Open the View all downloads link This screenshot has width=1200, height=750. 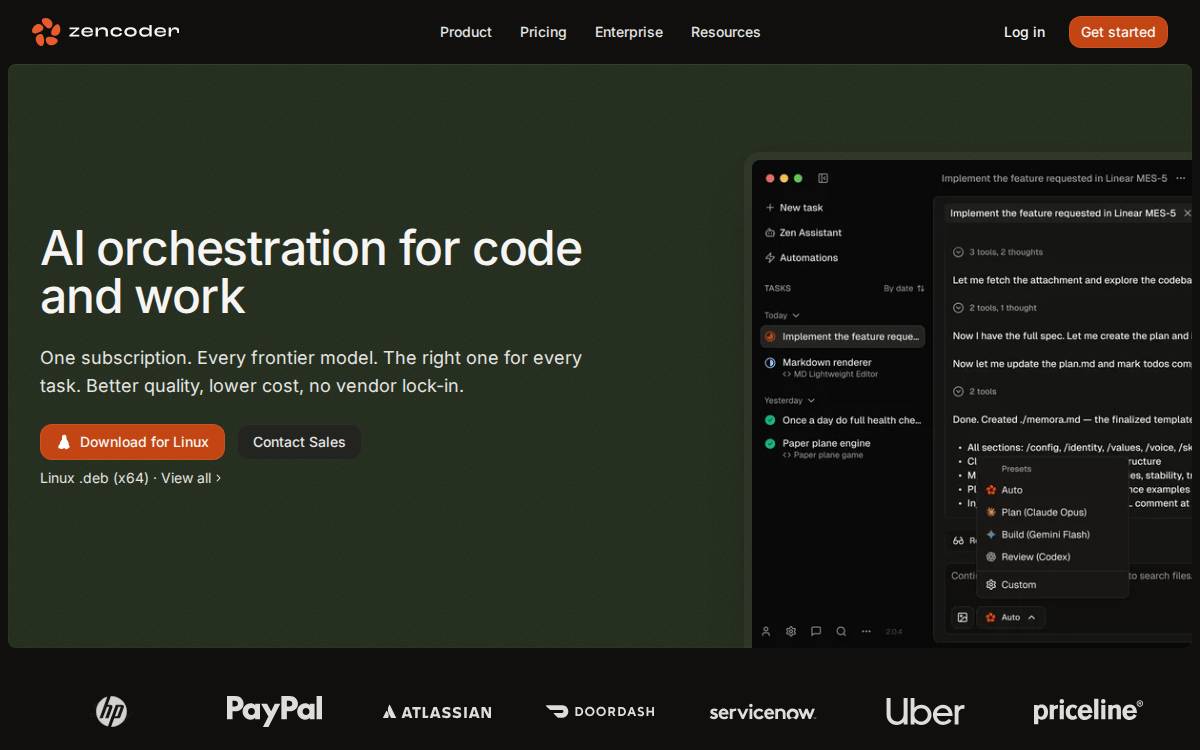coord(191,478)
